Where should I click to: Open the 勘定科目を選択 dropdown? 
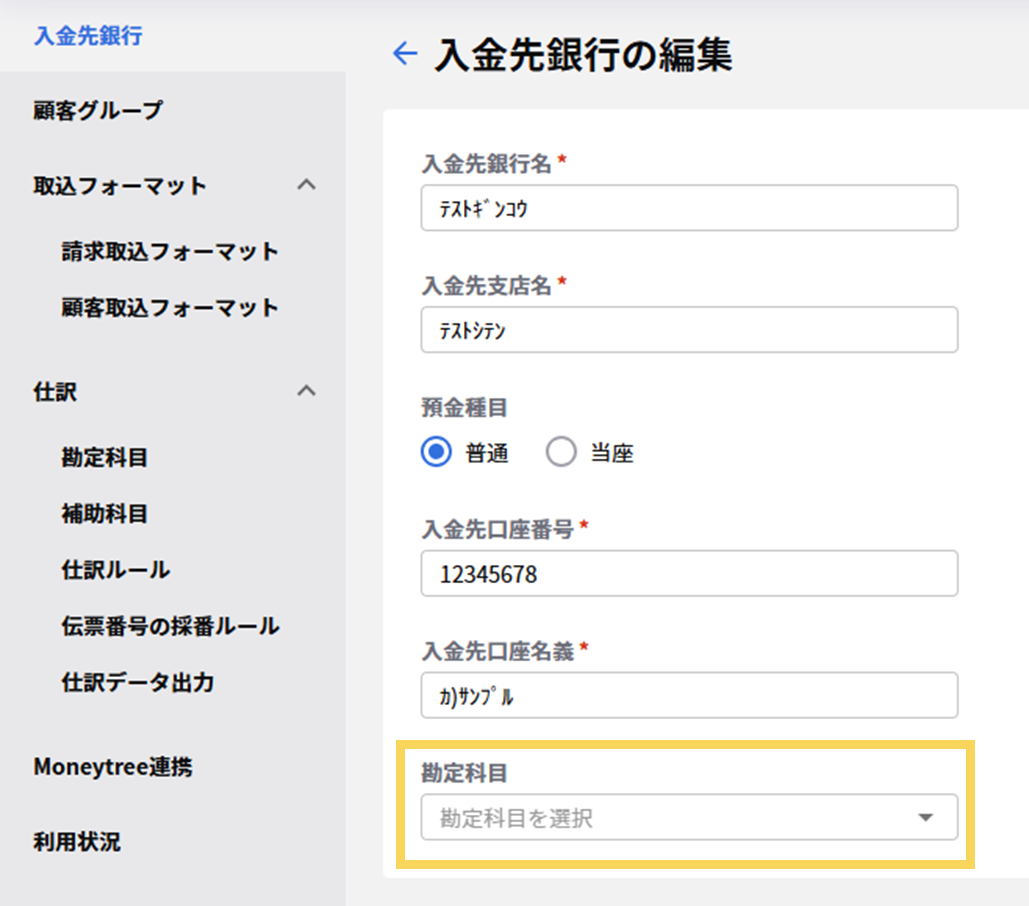tap(688, 818)
